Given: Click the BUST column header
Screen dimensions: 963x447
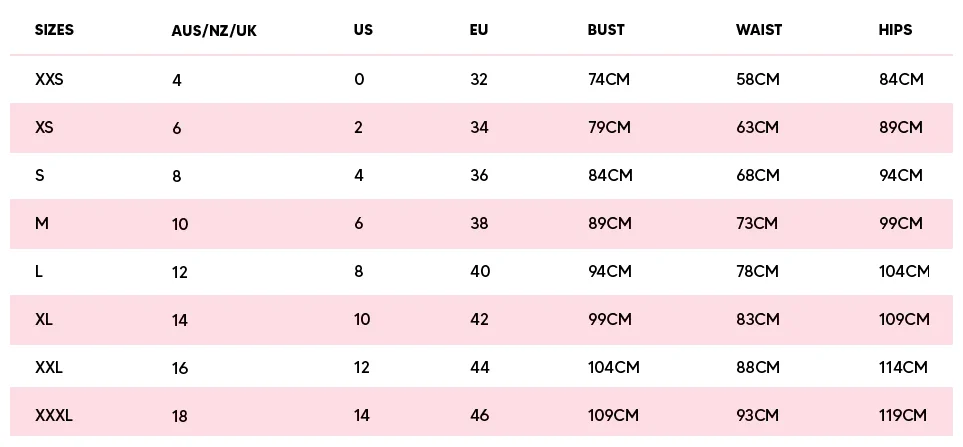Looking at the screenshot, I should pos(606,30).
